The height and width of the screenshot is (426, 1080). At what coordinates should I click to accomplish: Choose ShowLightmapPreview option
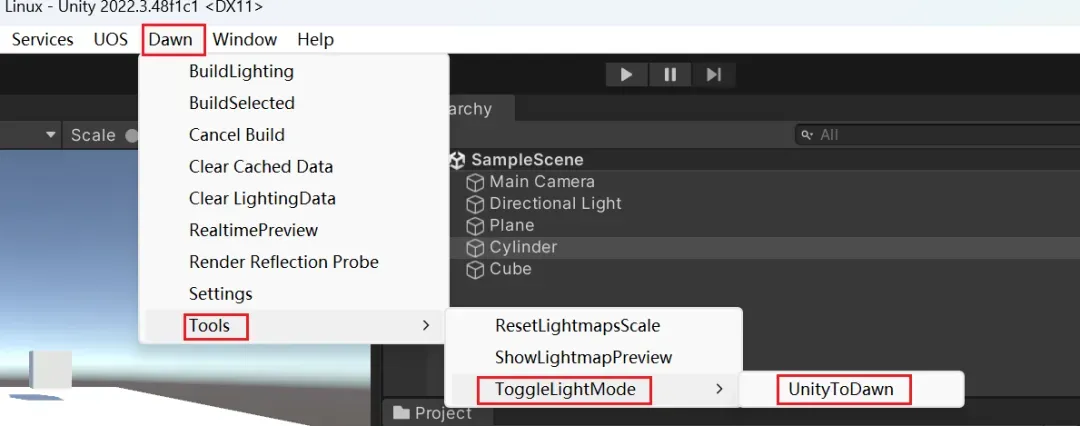click(594, 357)
